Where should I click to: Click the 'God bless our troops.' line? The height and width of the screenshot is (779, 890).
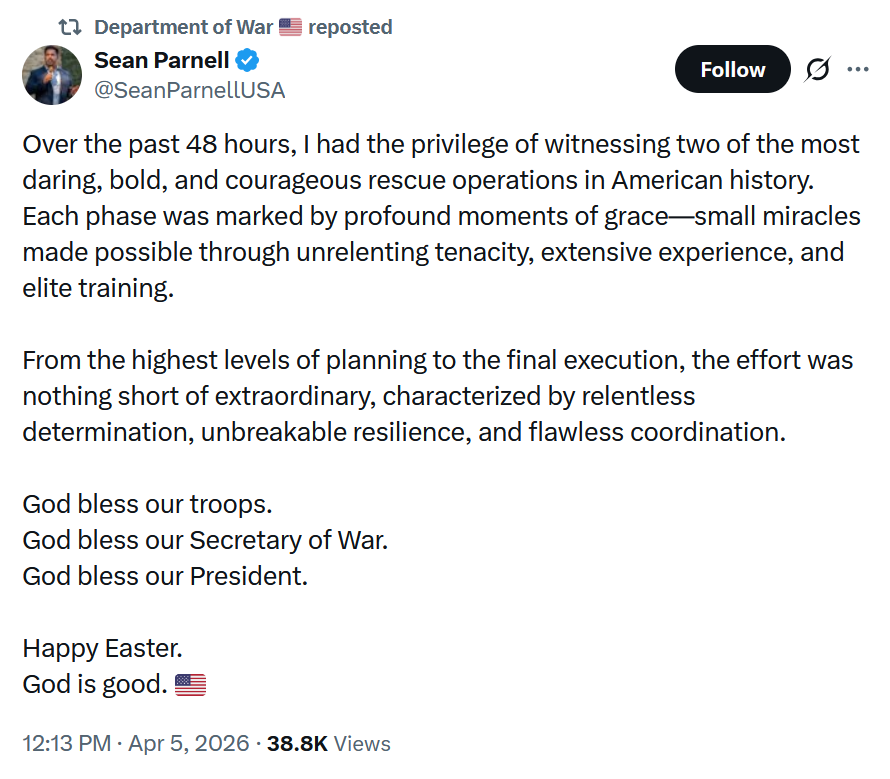(x=147, y=504)
